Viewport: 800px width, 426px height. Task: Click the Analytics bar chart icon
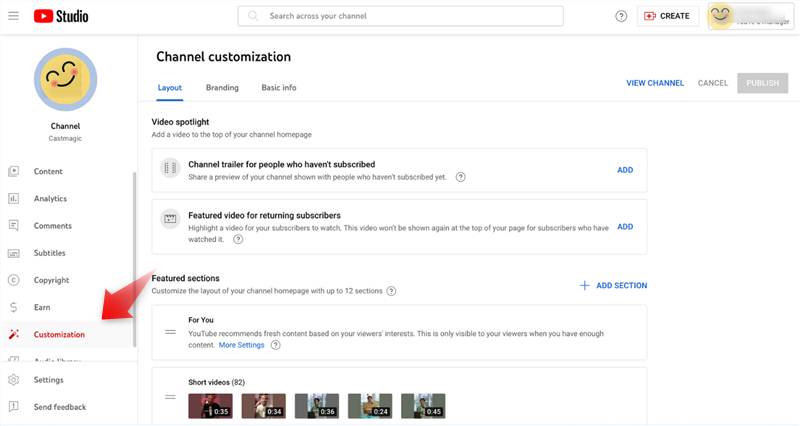click(14, 198)
